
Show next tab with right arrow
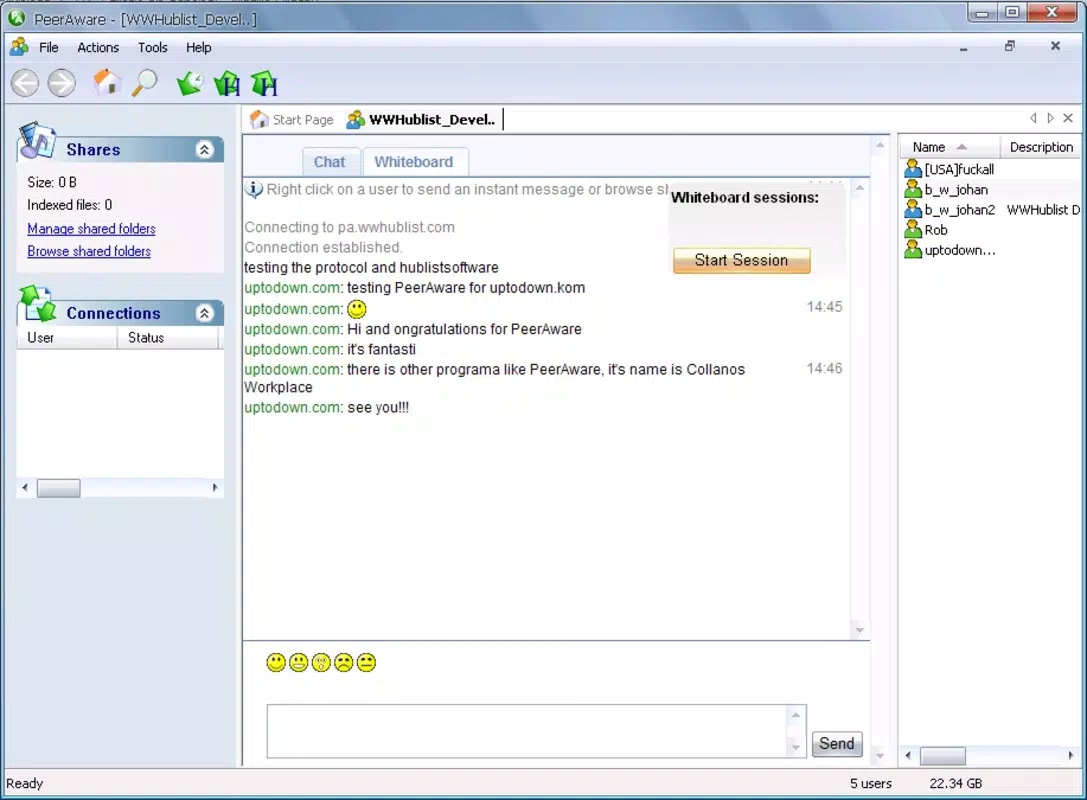(x=1050, y=118)
